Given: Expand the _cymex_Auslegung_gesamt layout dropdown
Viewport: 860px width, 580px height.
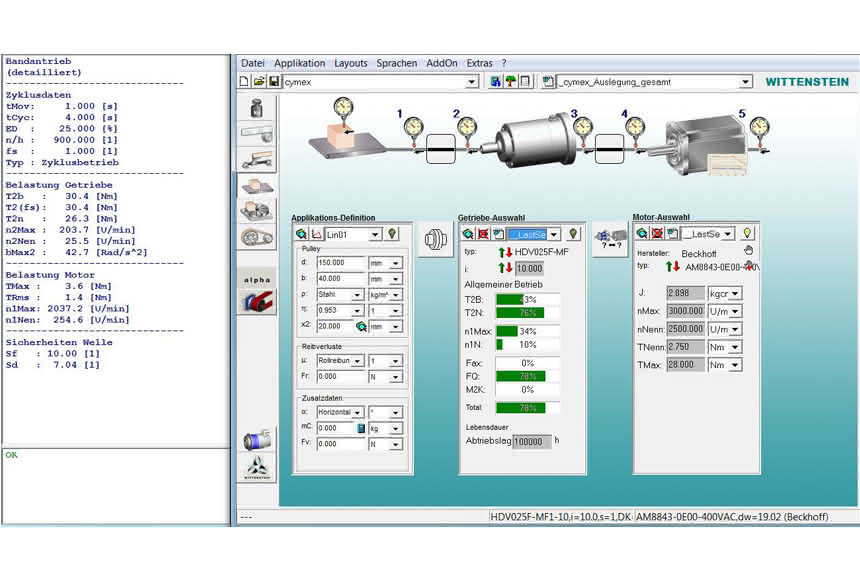Looking at the screenshot, I should (745, 82).
